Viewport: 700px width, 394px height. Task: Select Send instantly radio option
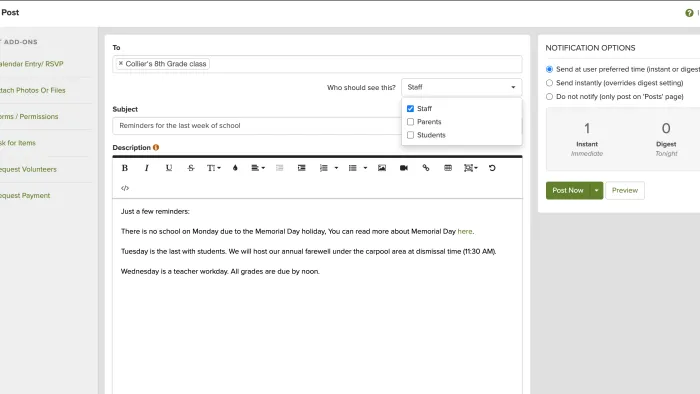(x=550, y=83)
